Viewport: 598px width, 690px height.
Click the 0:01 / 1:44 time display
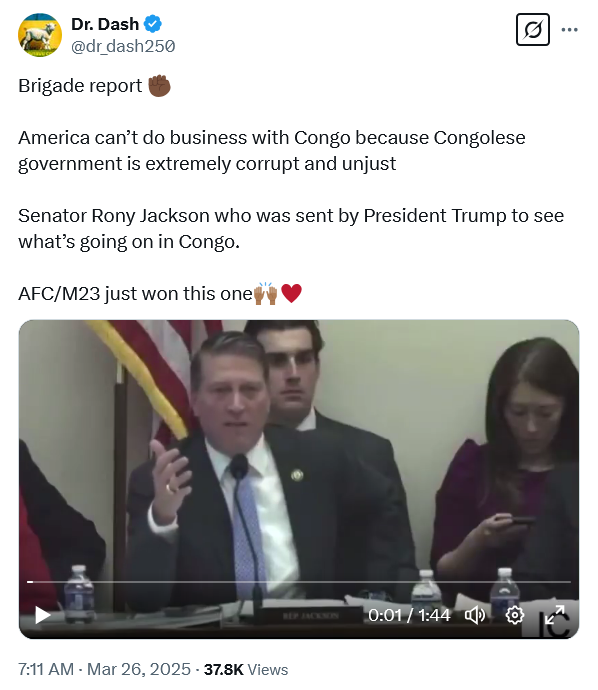click(409, 615)
